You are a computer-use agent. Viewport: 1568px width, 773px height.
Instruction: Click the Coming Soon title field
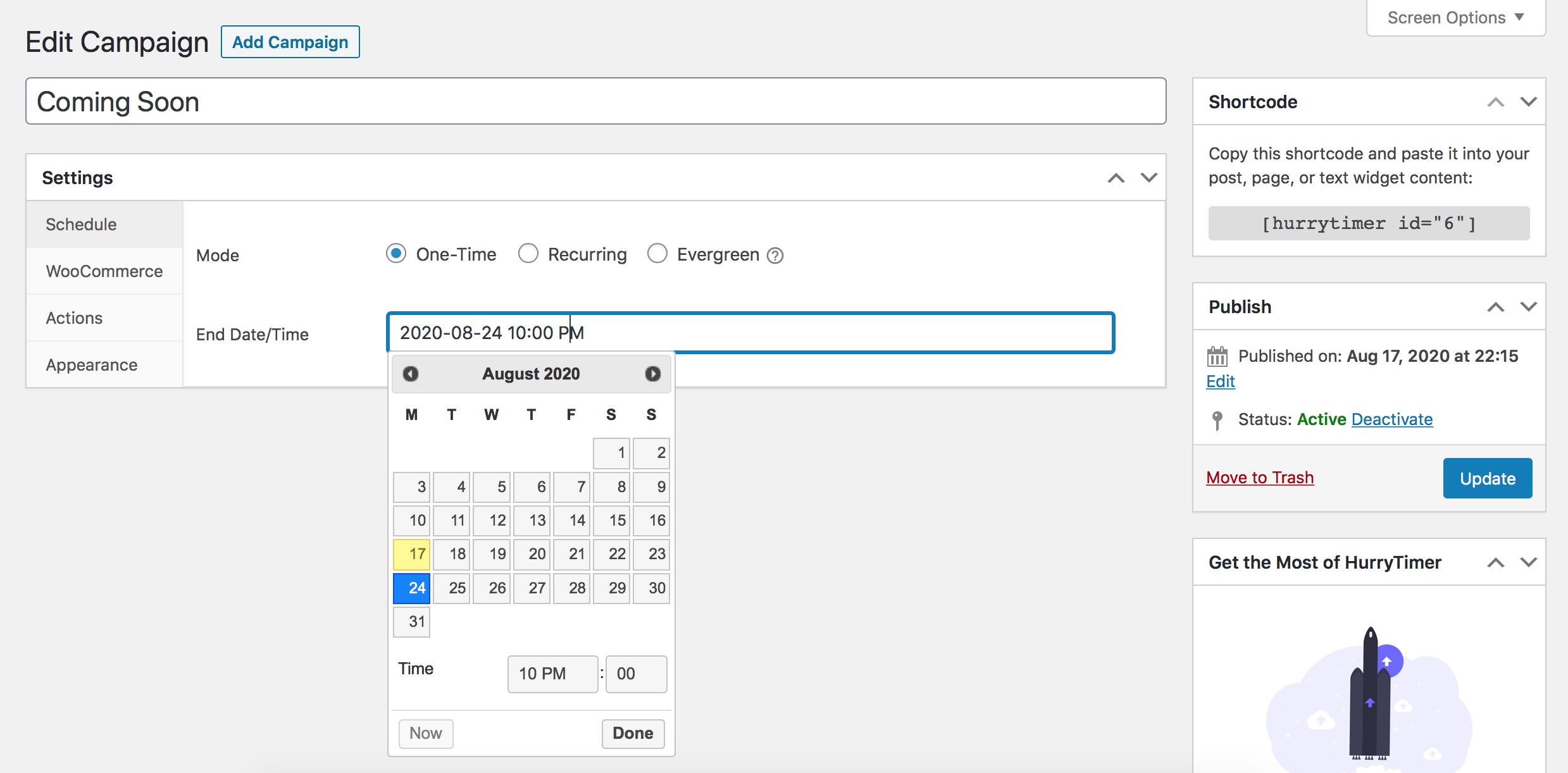pyautogui.click(x=595, y=101)
